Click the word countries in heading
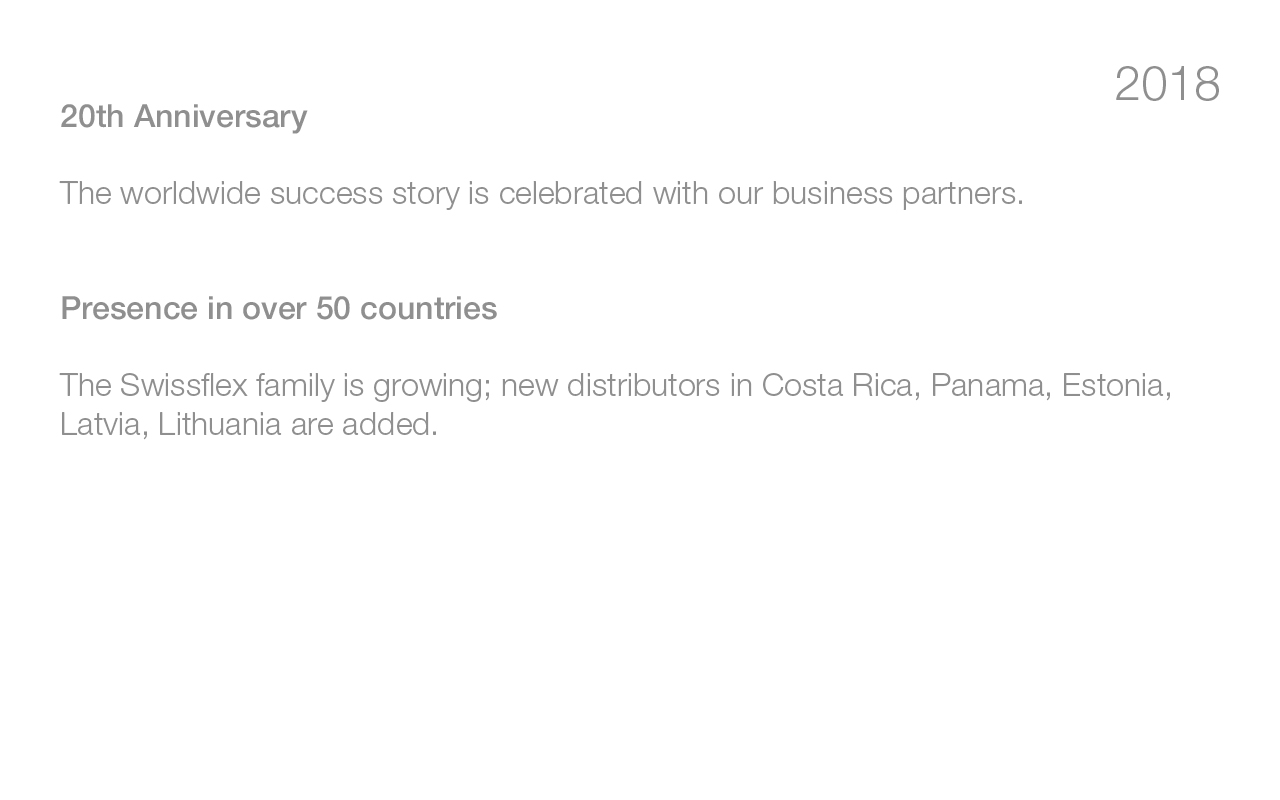Viewport: 1280px width, 800px height. (x=428, y=308)
